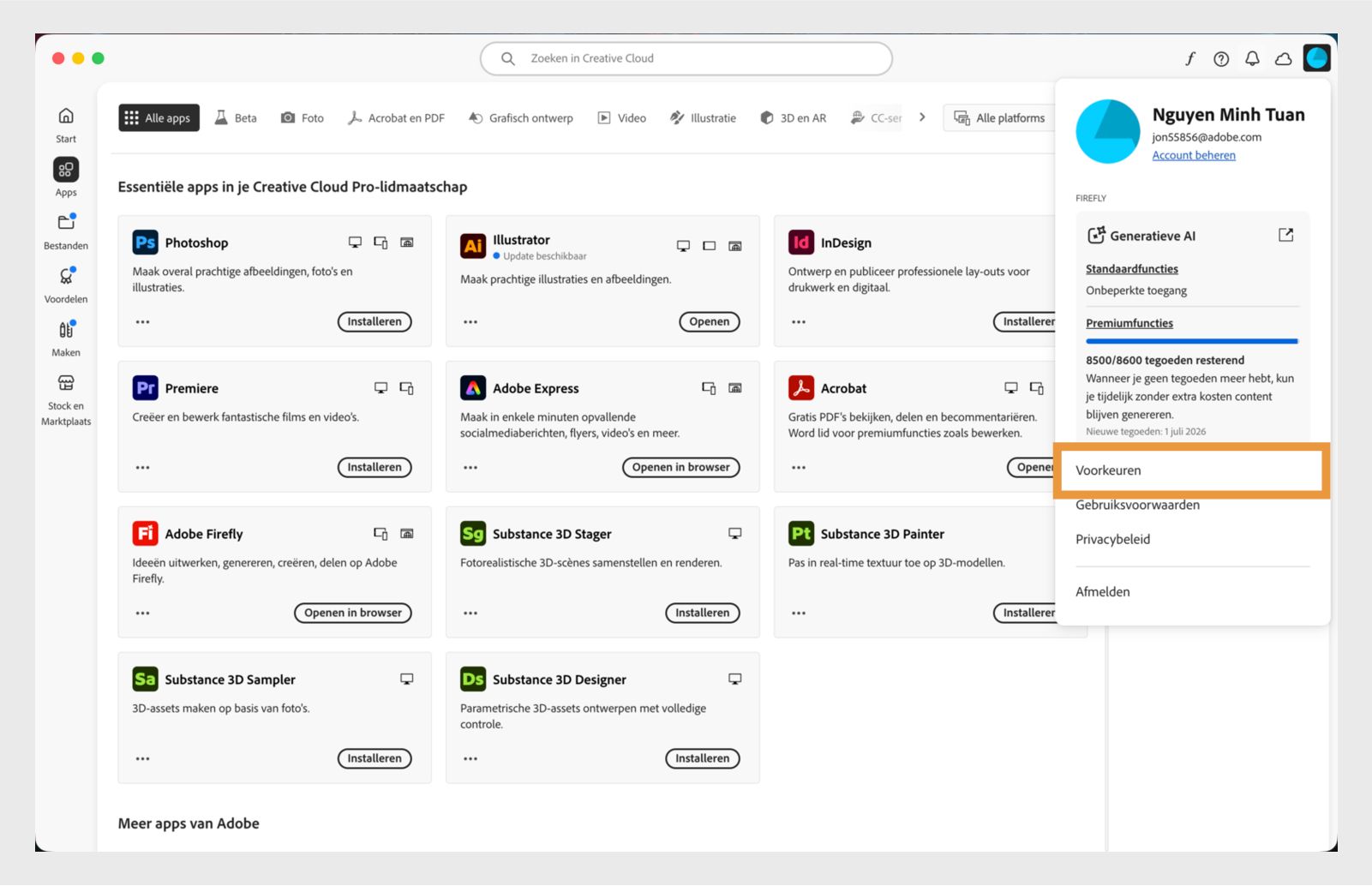Open Adobe Firefly in browser button

pos(353,614)
